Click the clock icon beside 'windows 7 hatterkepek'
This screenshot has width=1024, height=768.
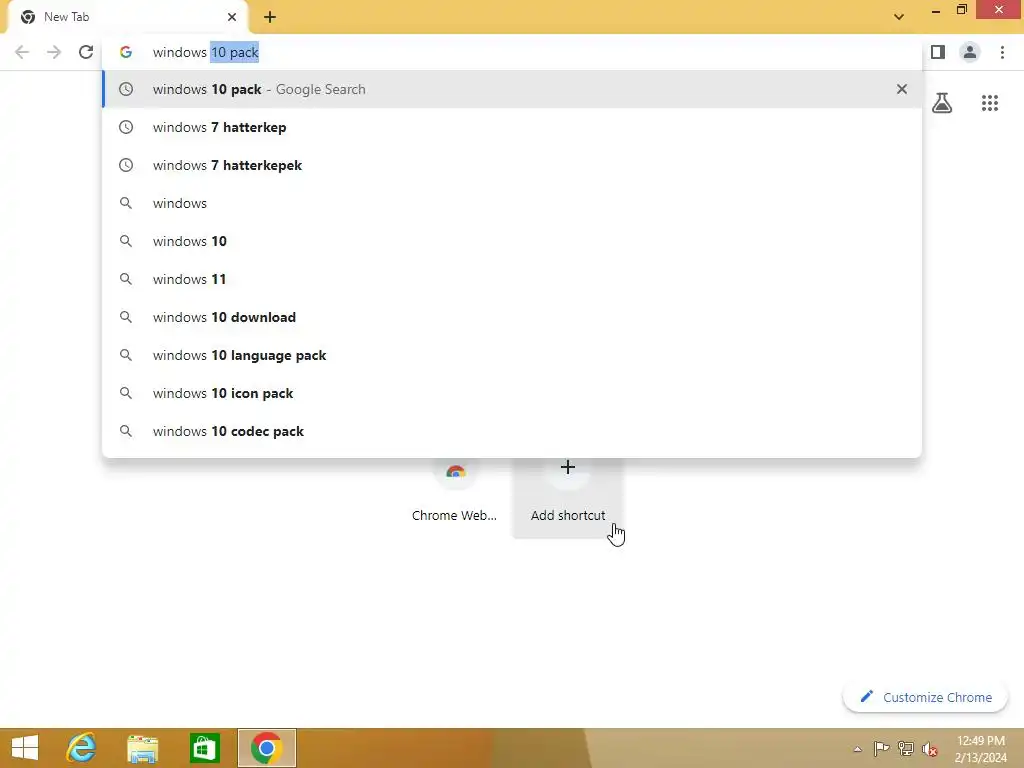[x=126, y=165]
